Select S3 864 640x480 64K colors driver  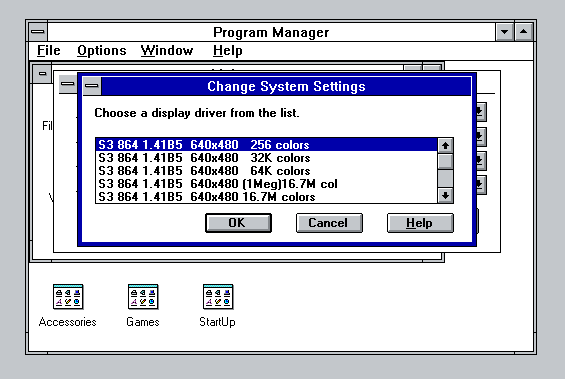[267, 171]
